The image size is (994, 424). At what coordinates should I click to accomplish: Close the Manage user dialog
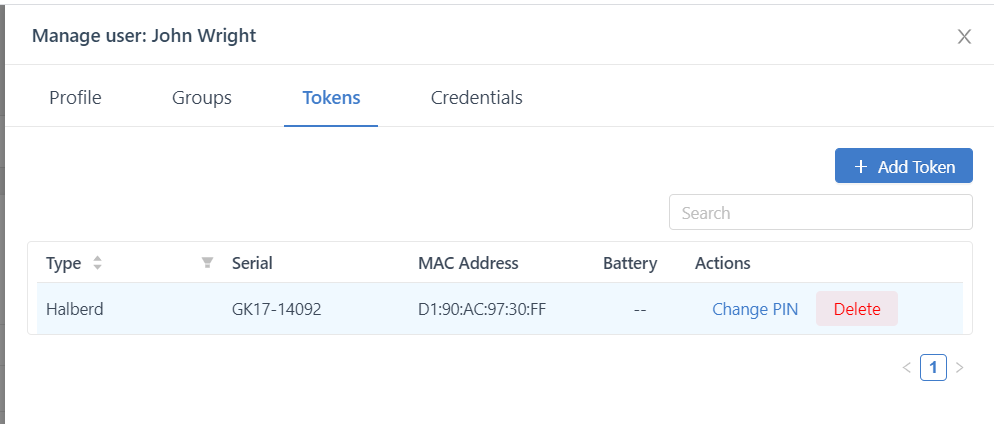[964, 37]
